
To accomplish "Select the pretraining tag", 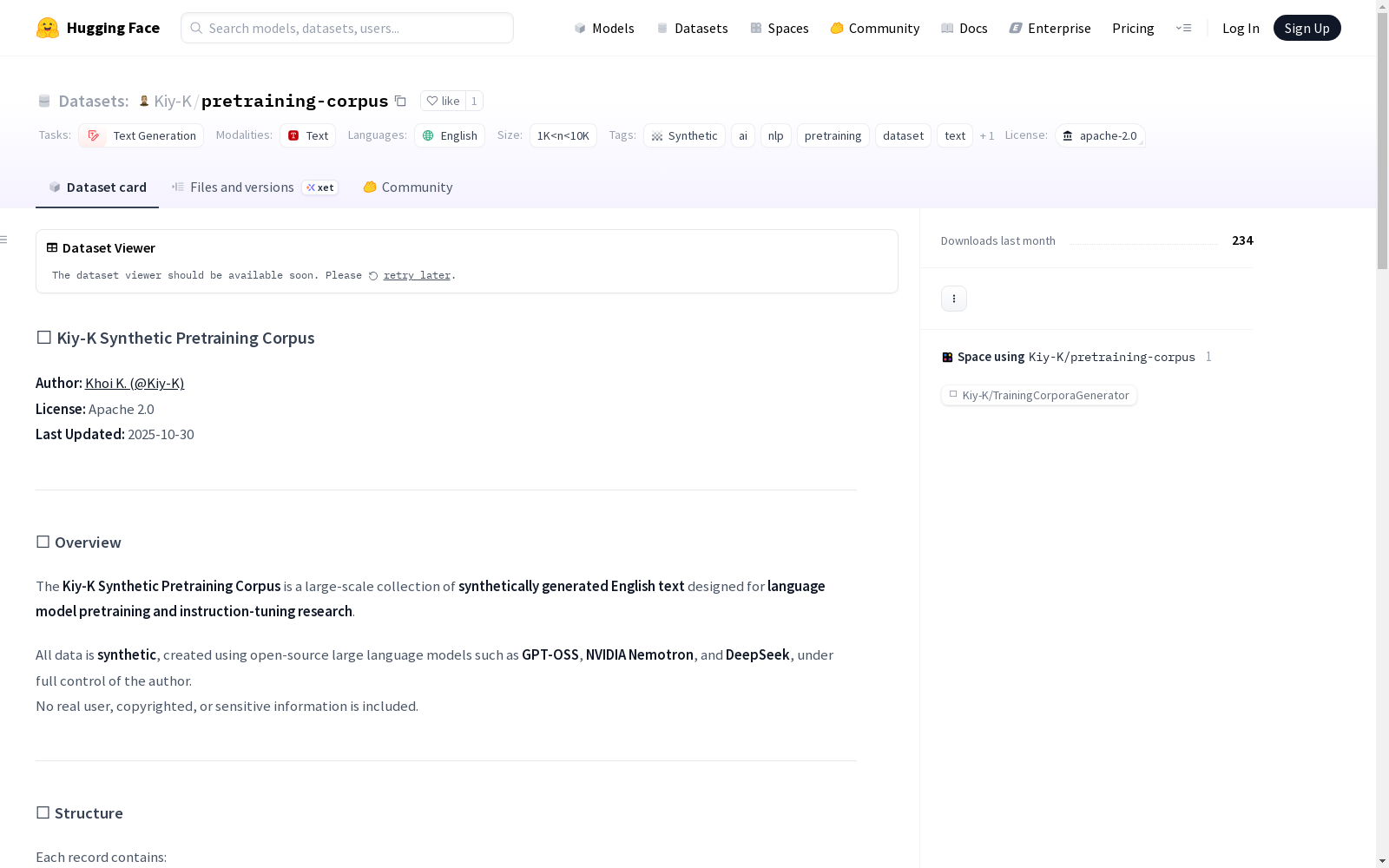I will coord(833,135).
